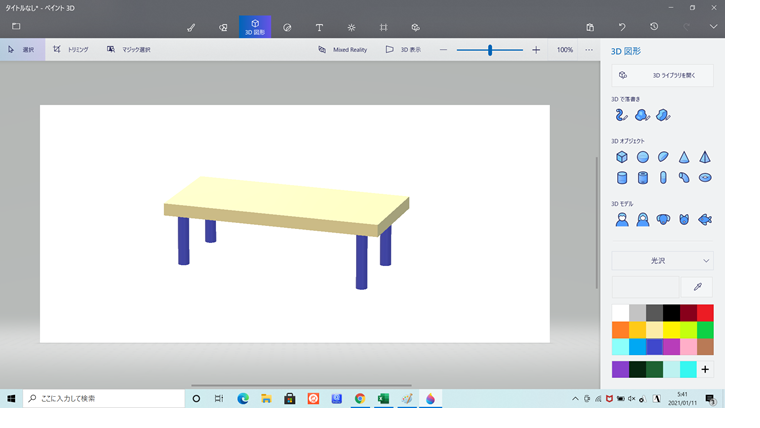Activate the Select (選択) tool
The image size is (760, 428).
(22, 49)
